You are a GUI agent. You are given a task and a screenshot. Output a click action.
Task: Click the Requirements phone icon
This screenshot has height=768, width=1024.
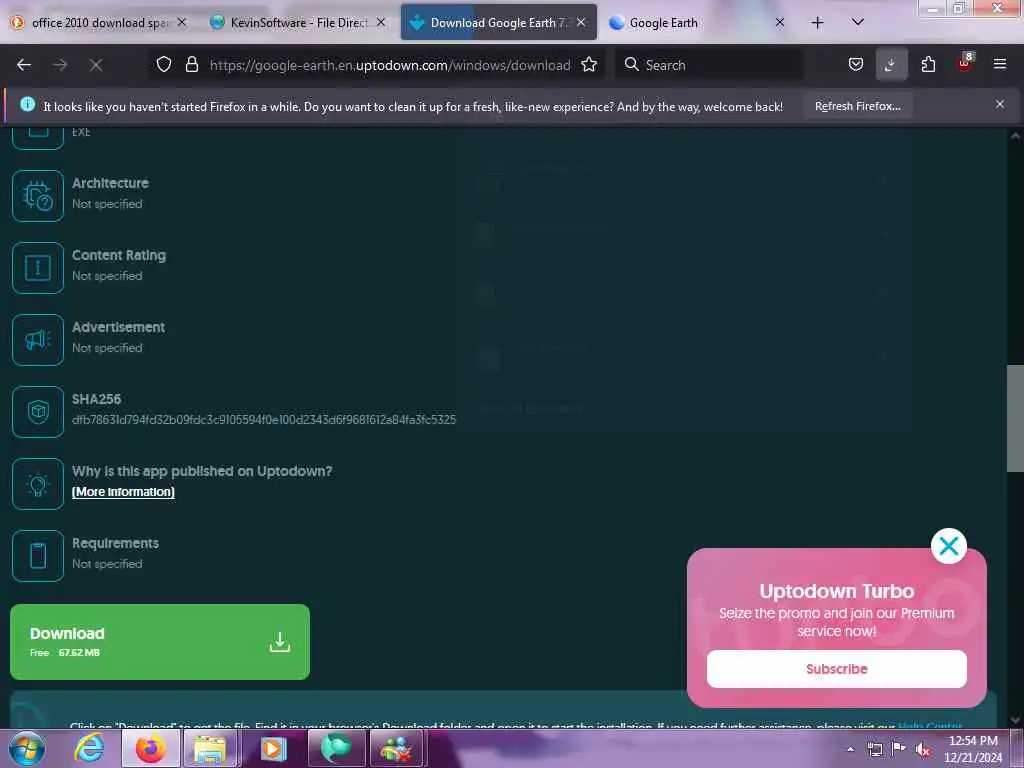click(x=38, y=556)
